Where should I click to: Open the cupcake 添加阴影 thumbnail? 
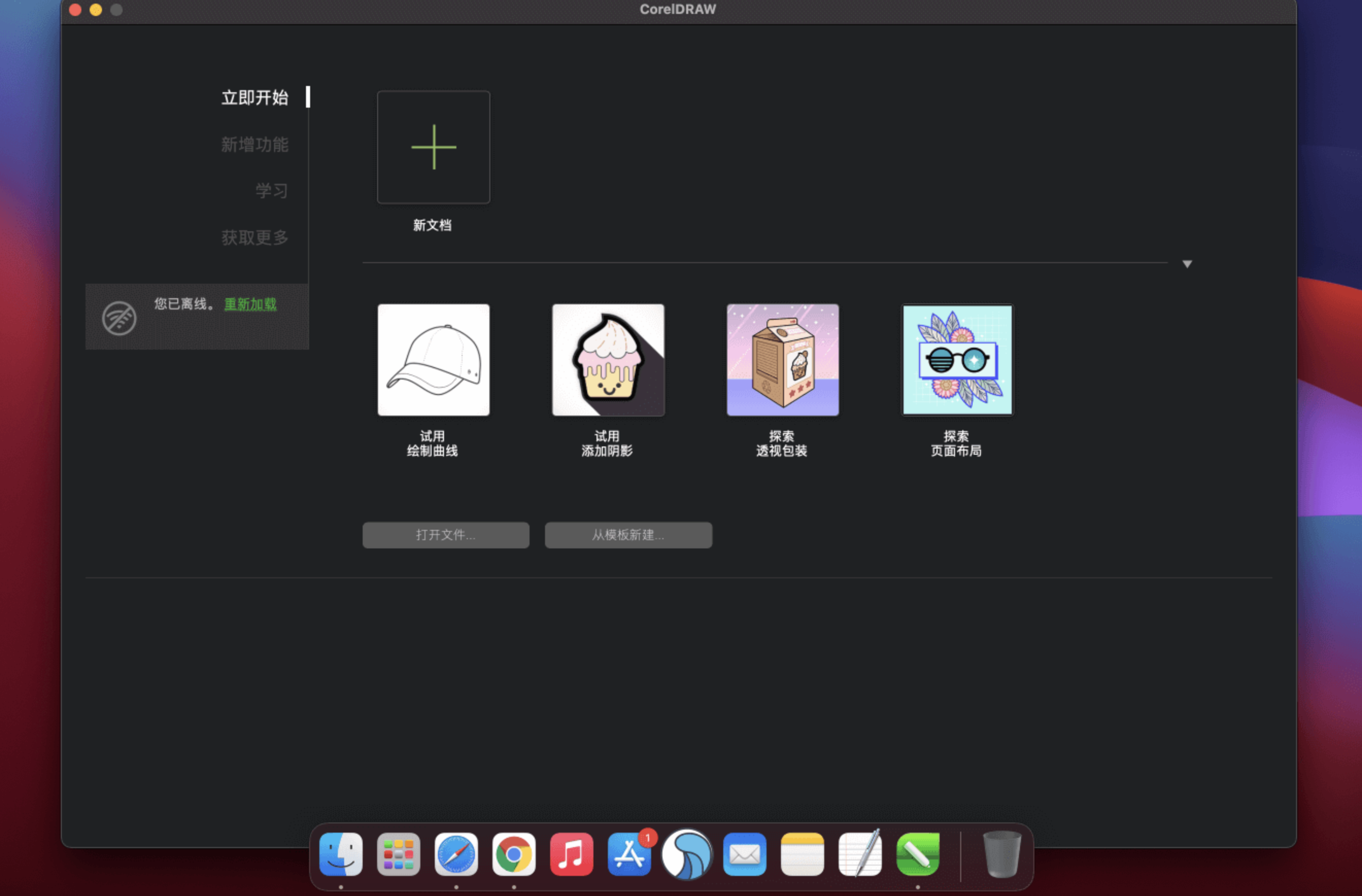click(608, 359)
